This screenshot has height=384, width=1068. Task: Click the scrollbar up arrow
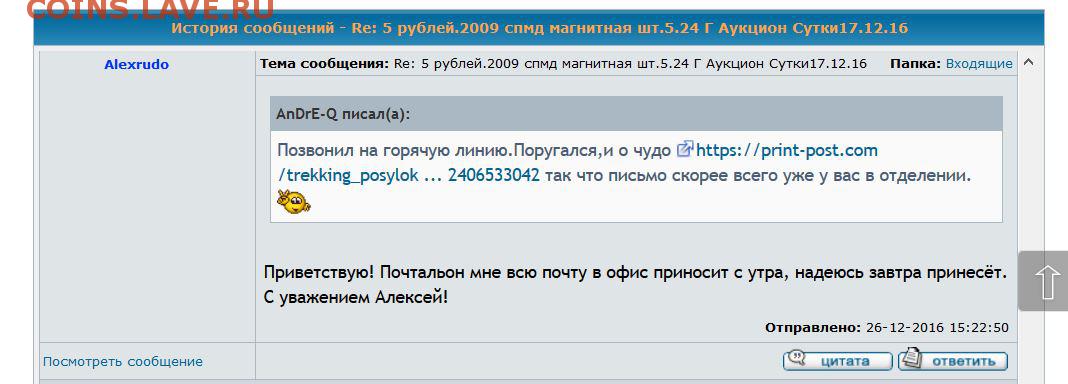coord(1029,63)
